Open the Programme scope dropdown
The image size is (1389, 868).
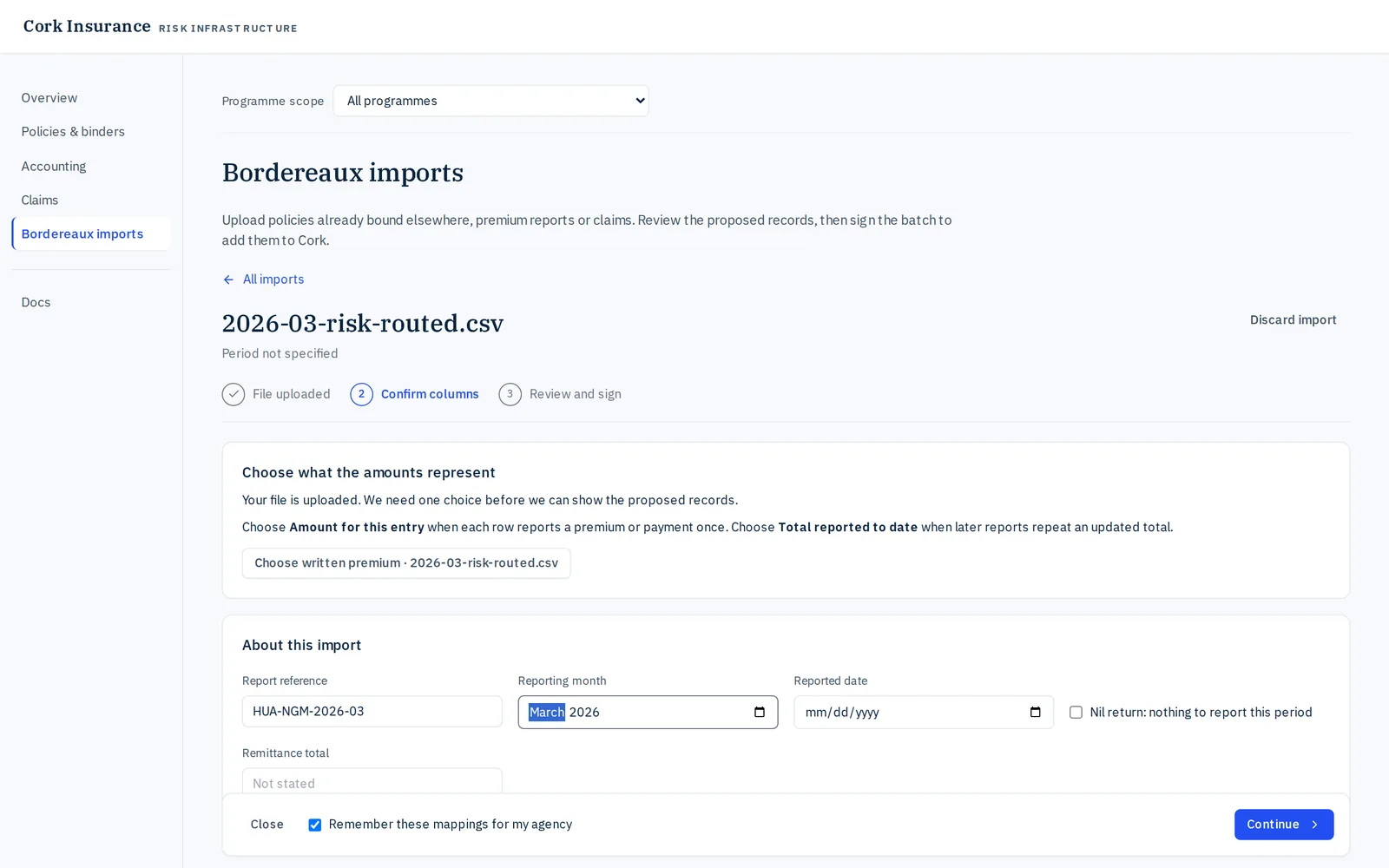tap(490, 101)
